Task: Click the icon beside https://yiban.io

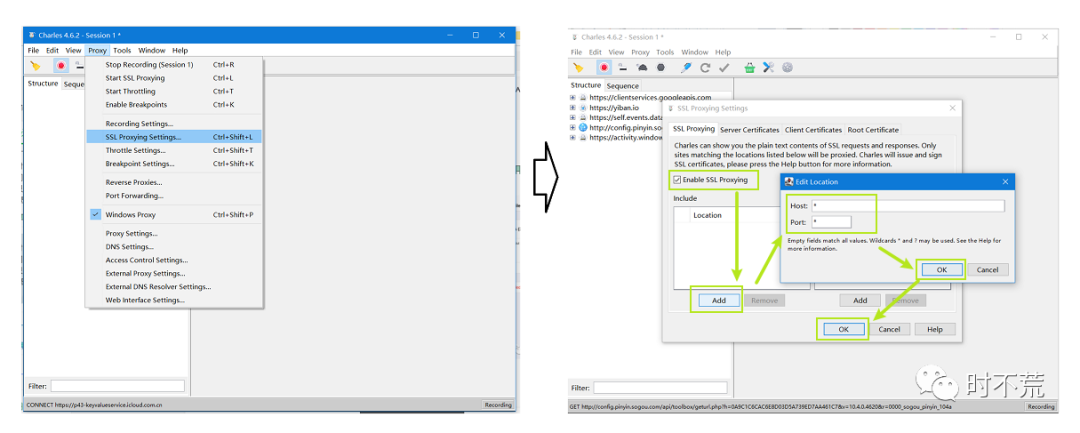Action: (x=583, y=108)
